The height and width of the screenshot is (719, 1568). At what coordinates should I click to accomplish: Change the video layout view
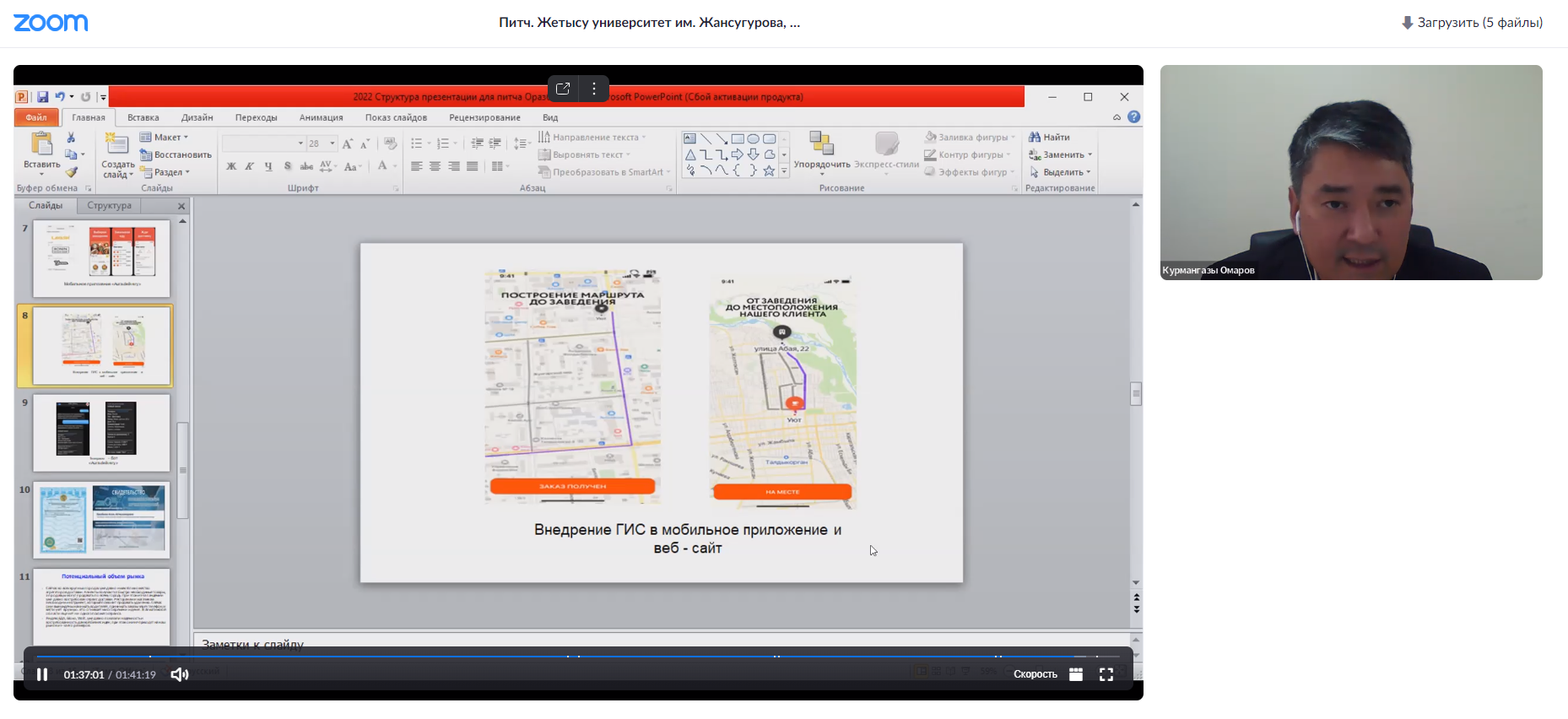1075,674
